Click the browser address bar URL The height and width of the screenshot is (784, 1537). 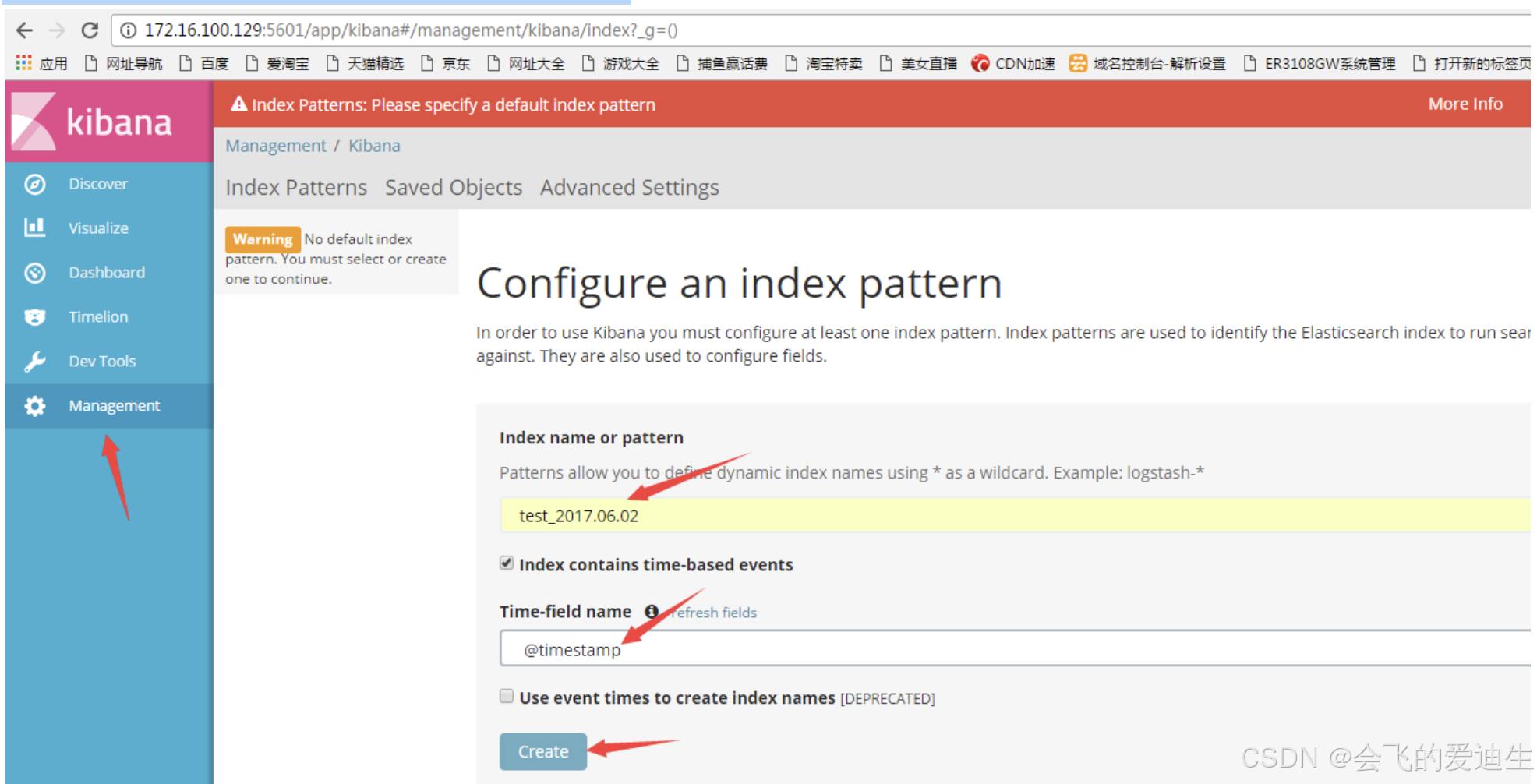412,30
